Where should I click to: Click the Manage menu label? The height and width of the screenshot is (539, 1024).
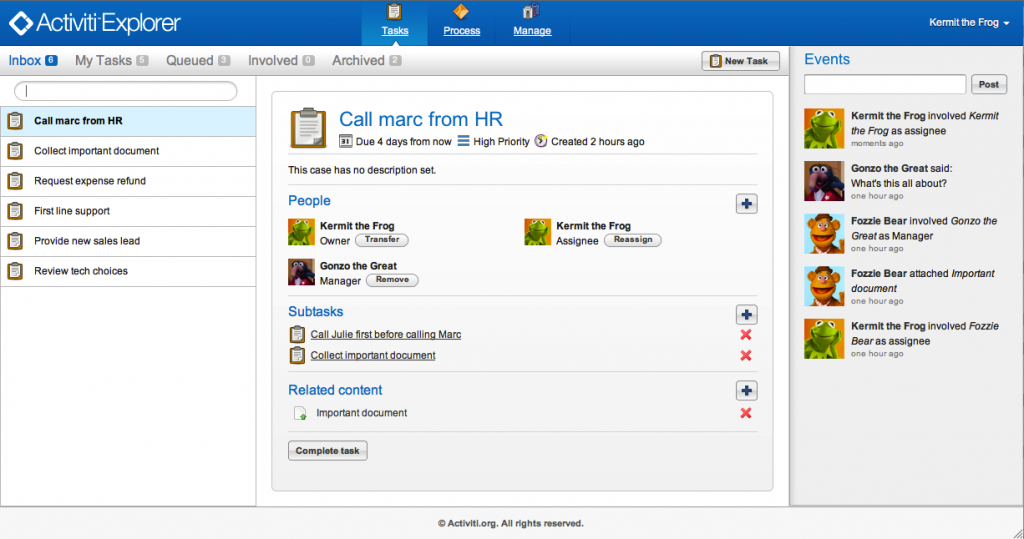pyautogui.click(x=532, y=31)
